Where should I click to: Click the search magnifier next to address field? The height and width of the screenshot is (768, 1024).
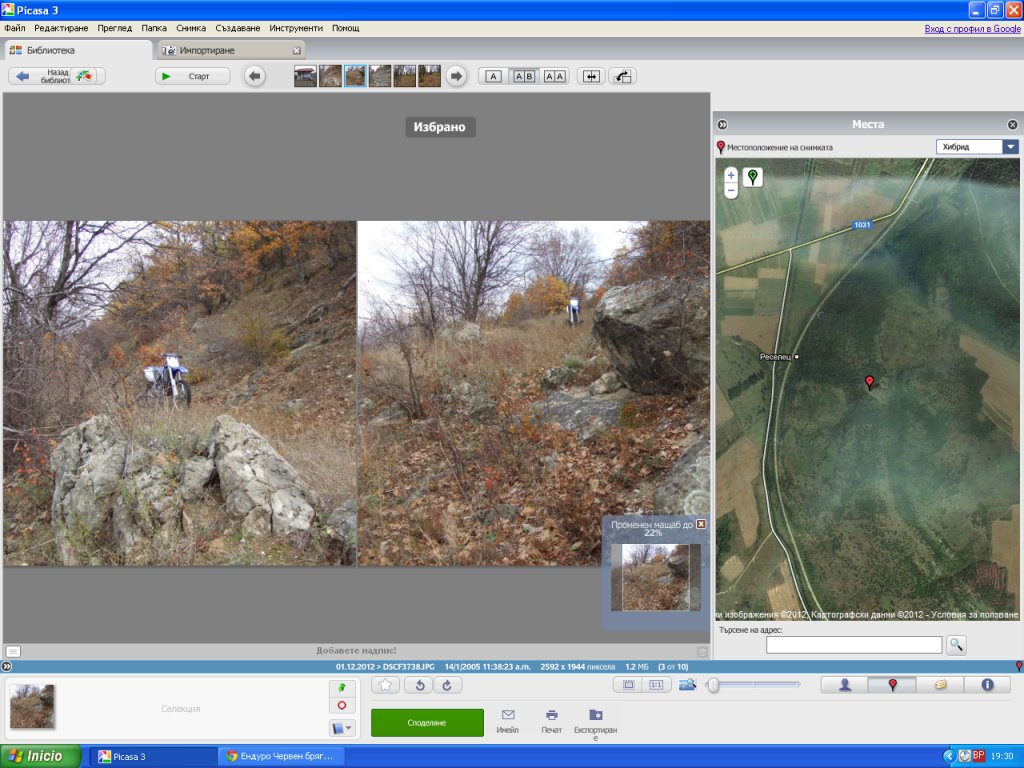point(956,645)
